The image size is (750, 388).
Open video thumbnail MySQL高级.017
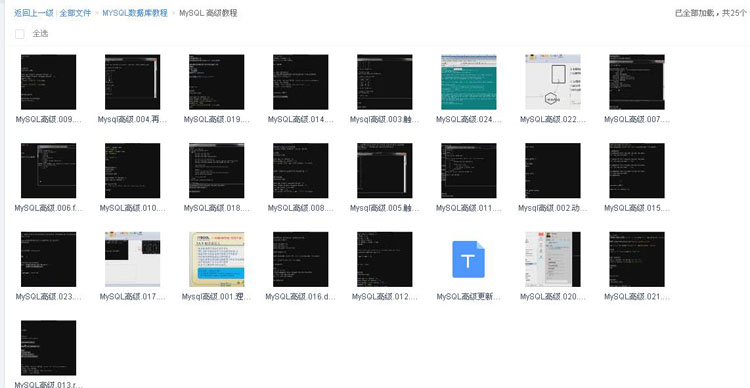[x=132, y=259]
